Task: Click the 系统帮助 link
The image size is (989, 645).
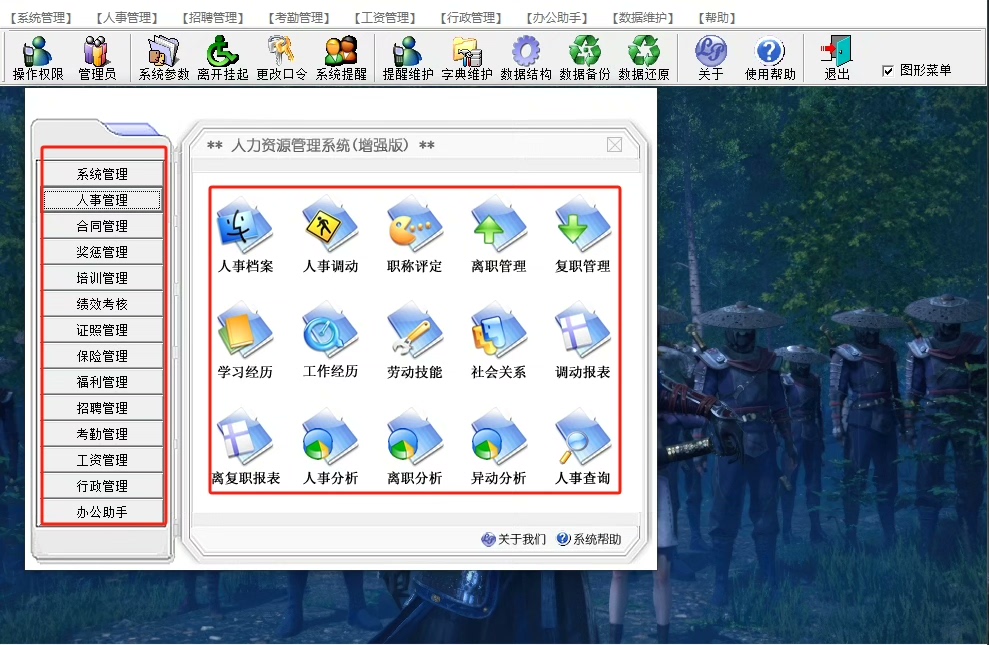Action: 589,539
